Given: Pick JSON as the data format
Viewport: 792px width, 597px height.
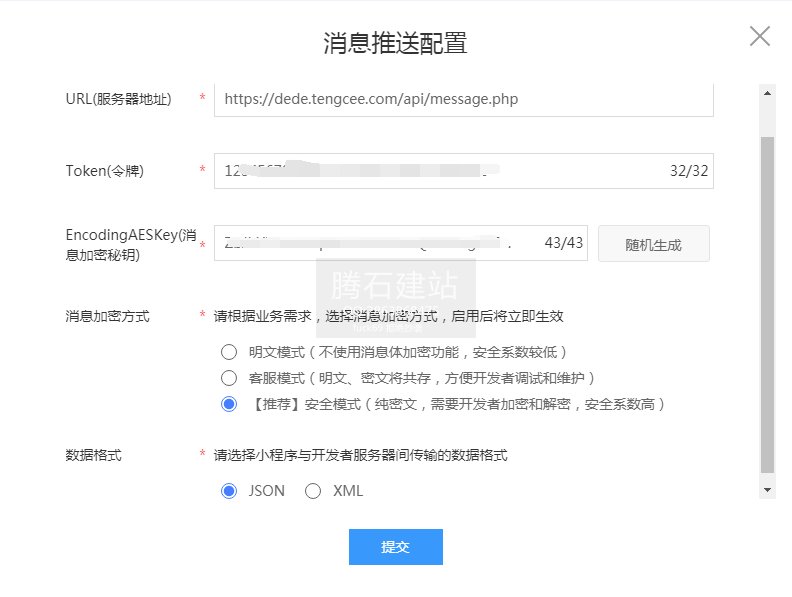Looking at the screenshot, I should pyautogui.click(x=229, y=491).
